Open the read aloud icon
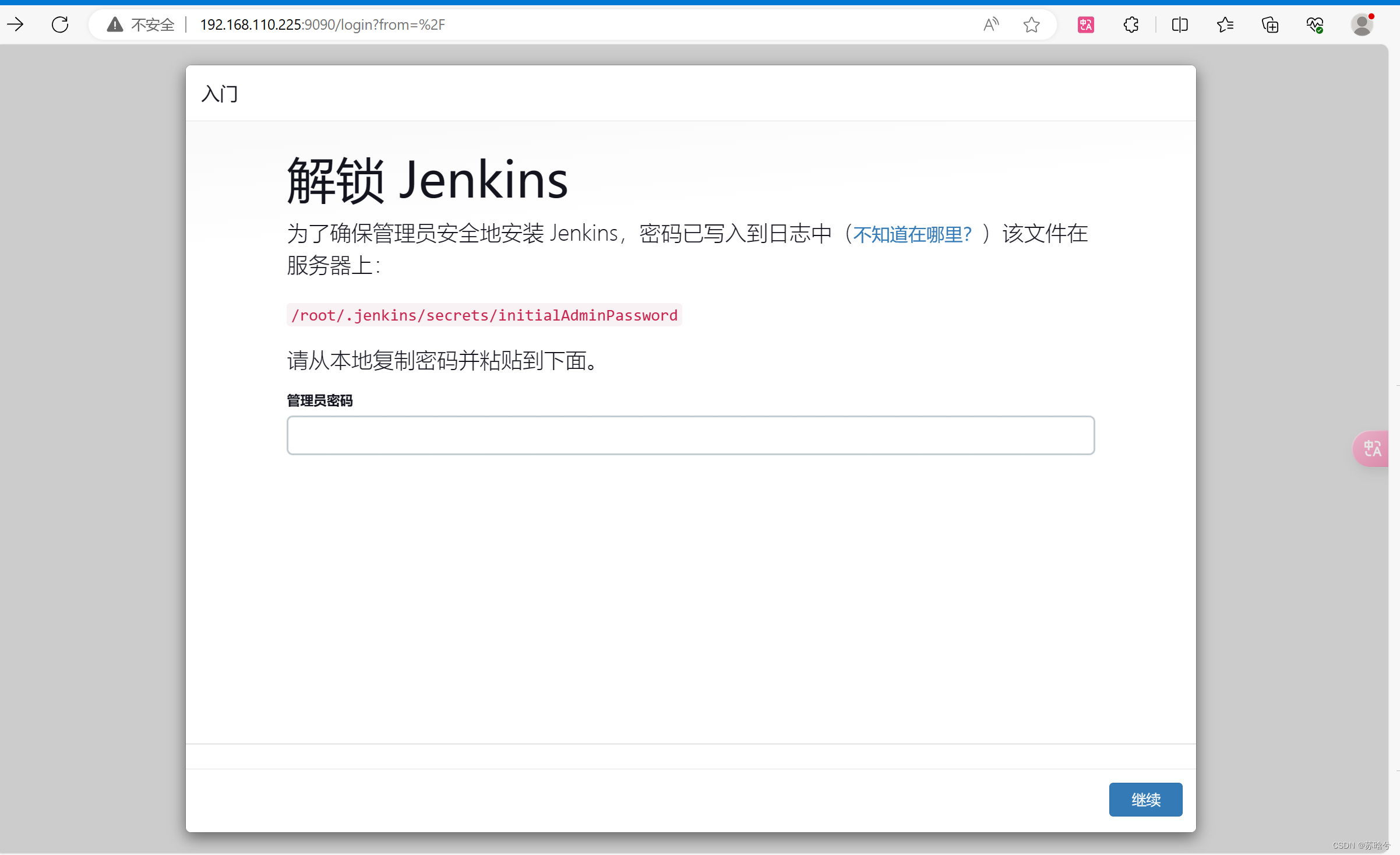The image size is (1400, 855). [990, 24]
